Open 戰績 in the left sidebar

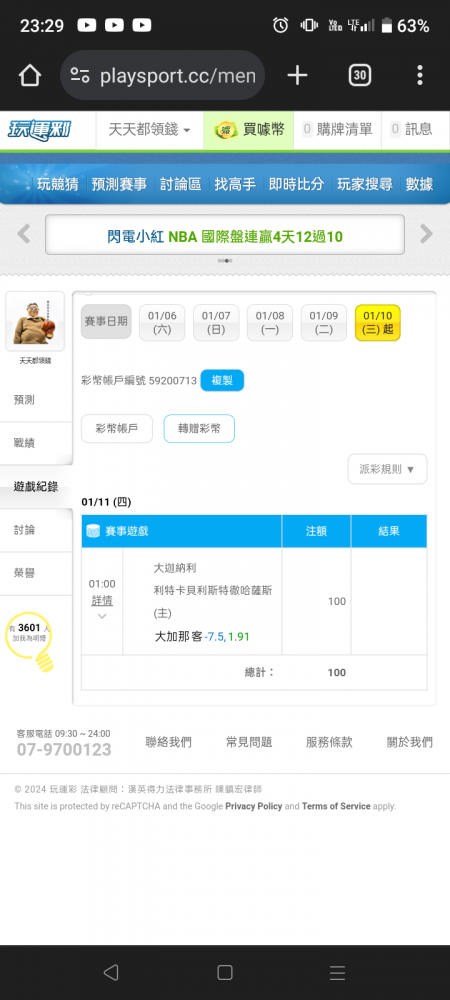pyautogui.click(x=36, y=443)
